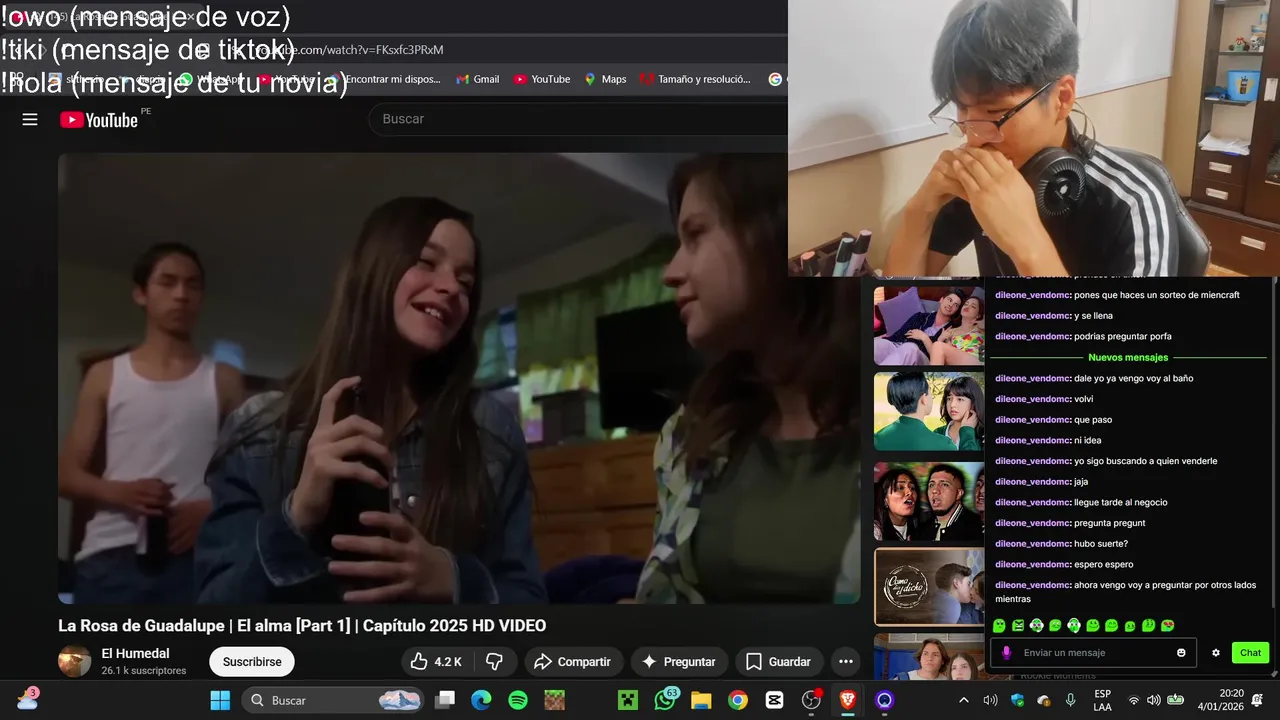Open the weather widget with 3 badge
The height and width of the screenshot is (720, 1280).
point(27,700)
